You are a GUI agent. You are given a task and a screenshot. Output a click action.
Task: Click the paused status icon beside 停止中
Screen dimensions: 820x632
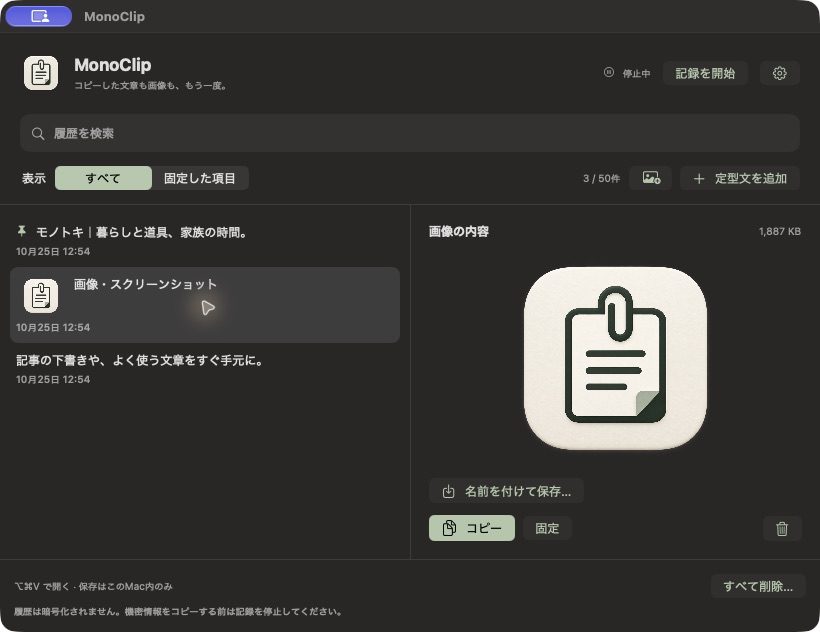coord(609,73)
